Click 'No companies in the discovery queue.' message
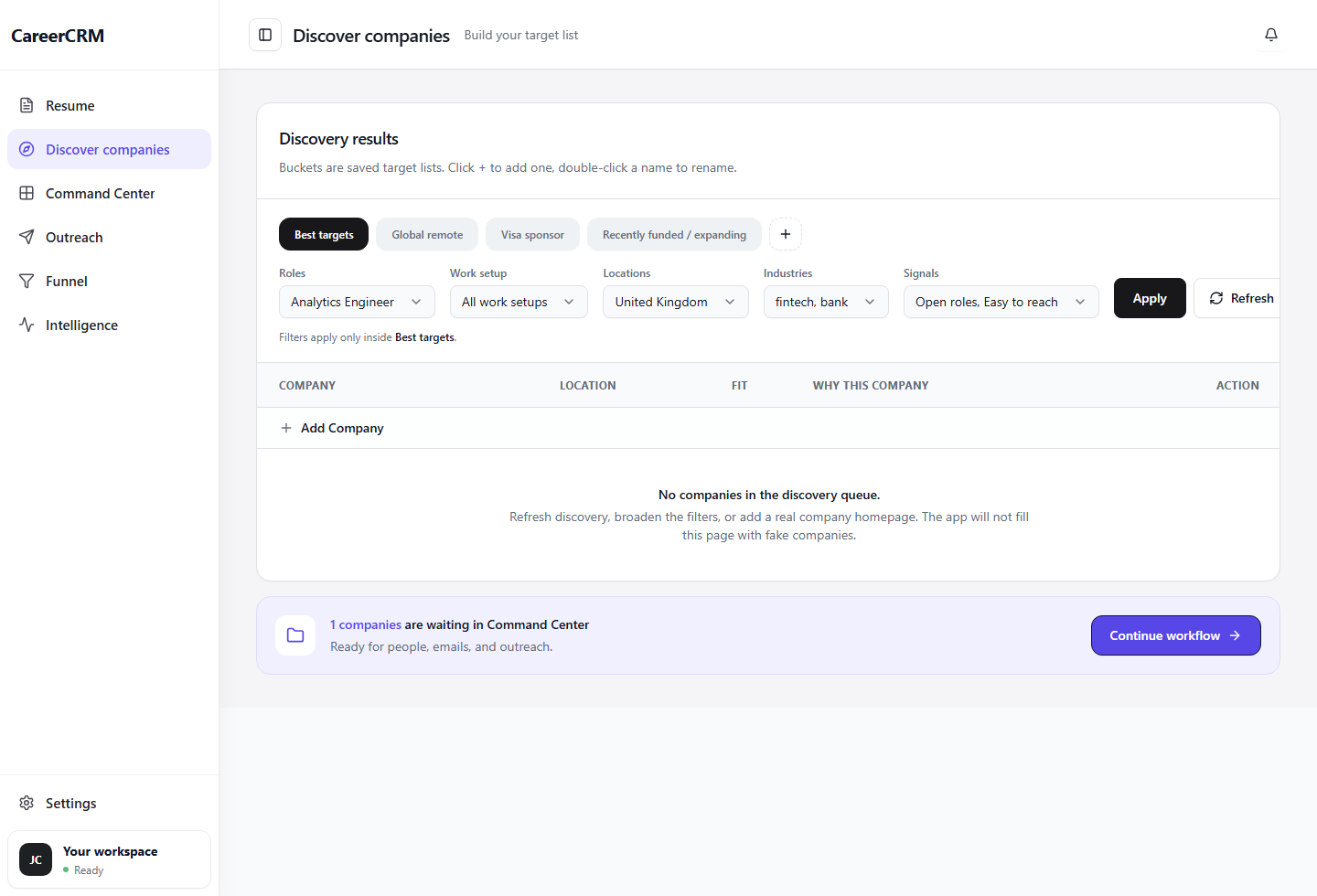The width and height of the screenshot is (1317, 896). 769,495
